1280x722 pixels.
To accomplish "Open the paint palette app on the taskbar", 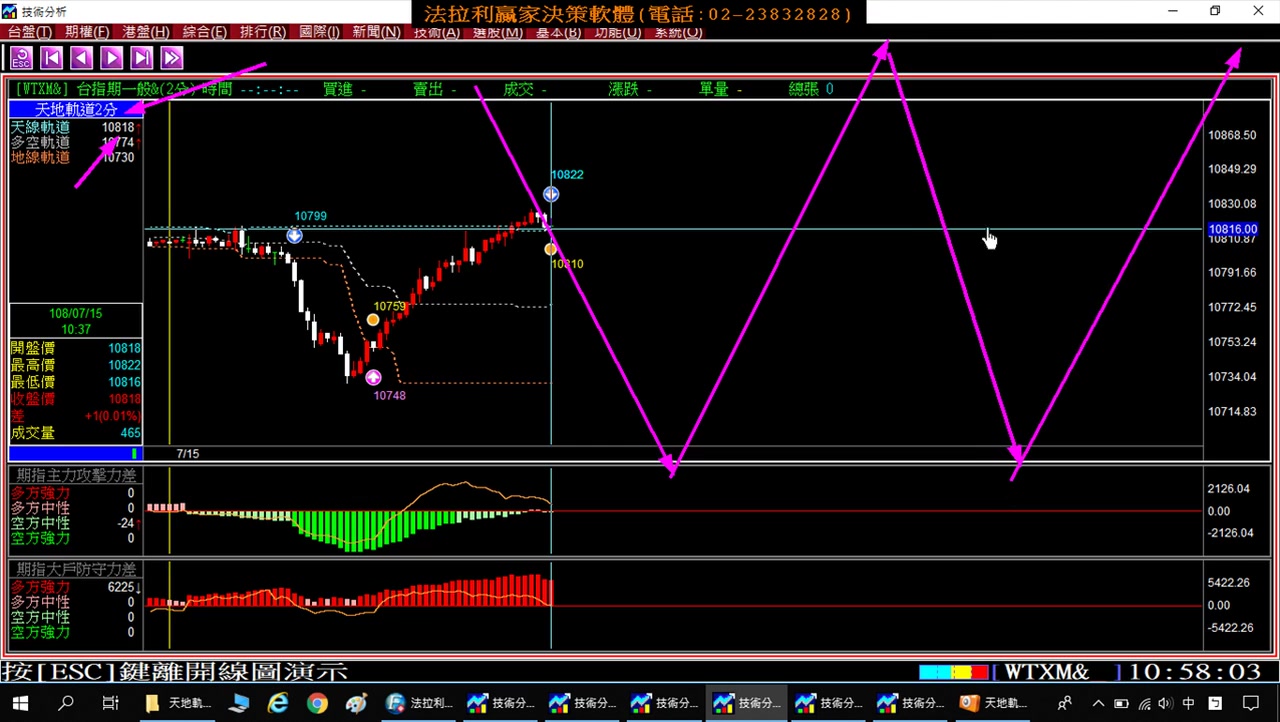I will point(356,704).
